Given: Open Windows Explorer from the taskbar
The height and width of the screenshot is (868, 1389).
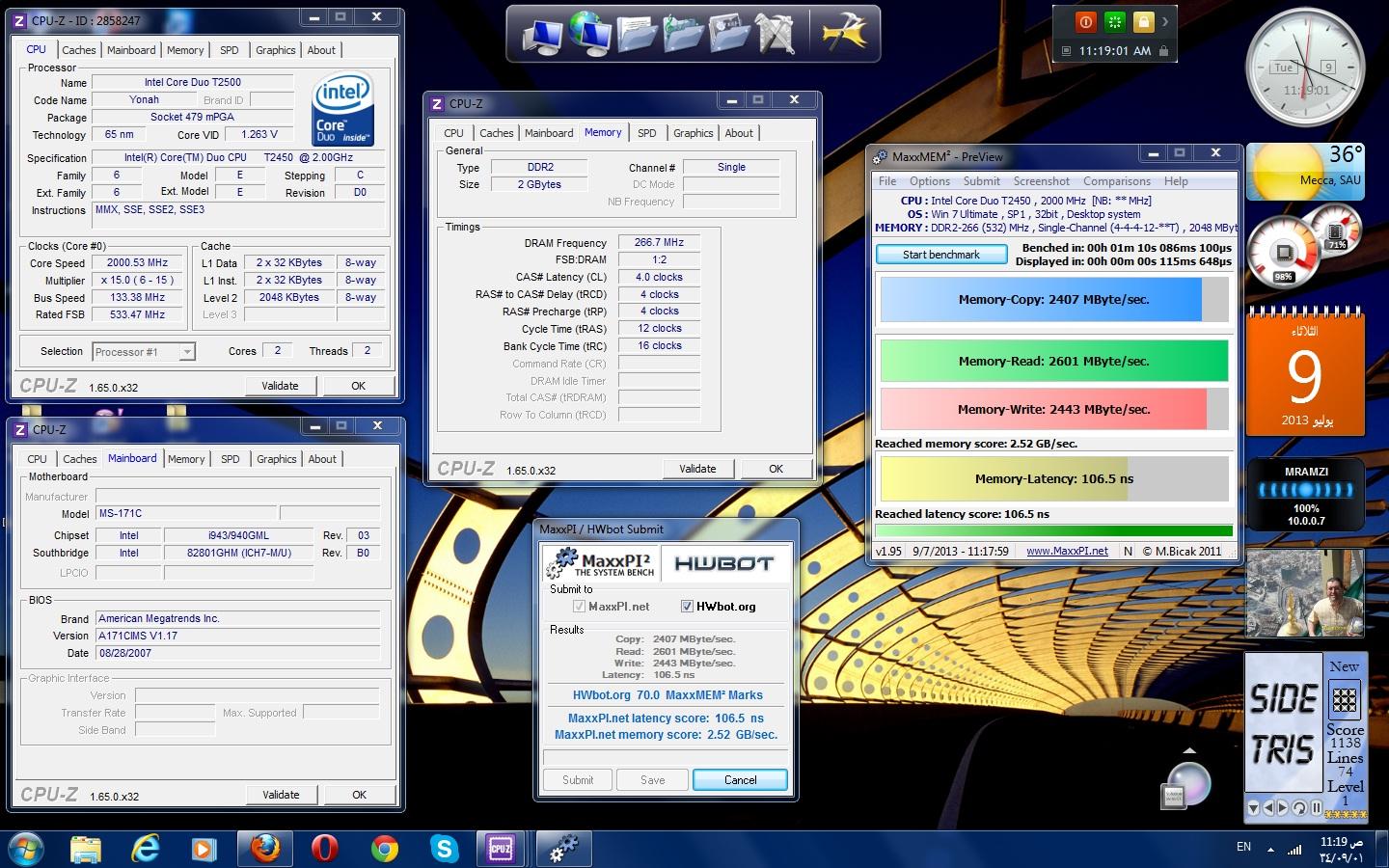Looking at the screenshot, I should [86, 848].
